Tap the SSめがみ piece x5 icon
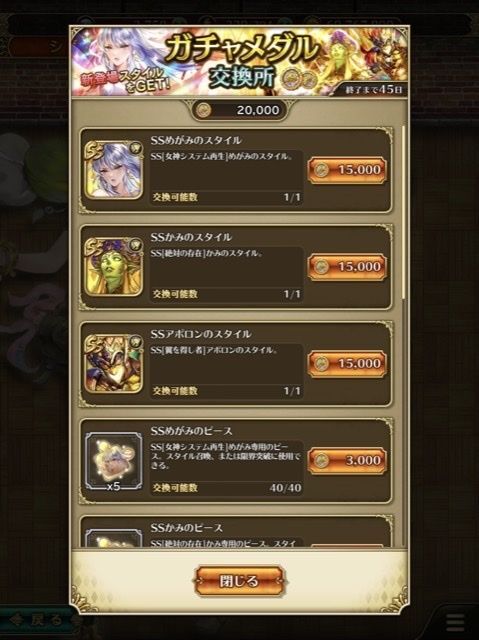The height and width of the screenshot is (640, 479). [113, 461]
